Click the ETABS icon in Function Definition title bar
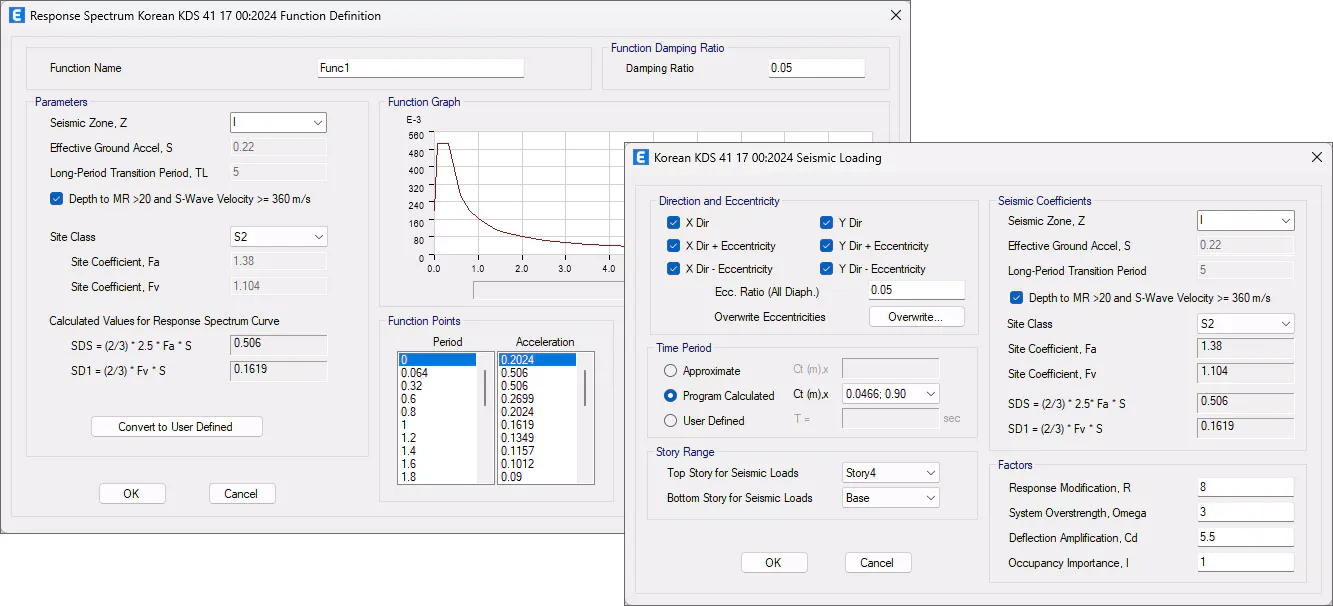The height and width of the screenshot is (606, 1333). [16, 16]
